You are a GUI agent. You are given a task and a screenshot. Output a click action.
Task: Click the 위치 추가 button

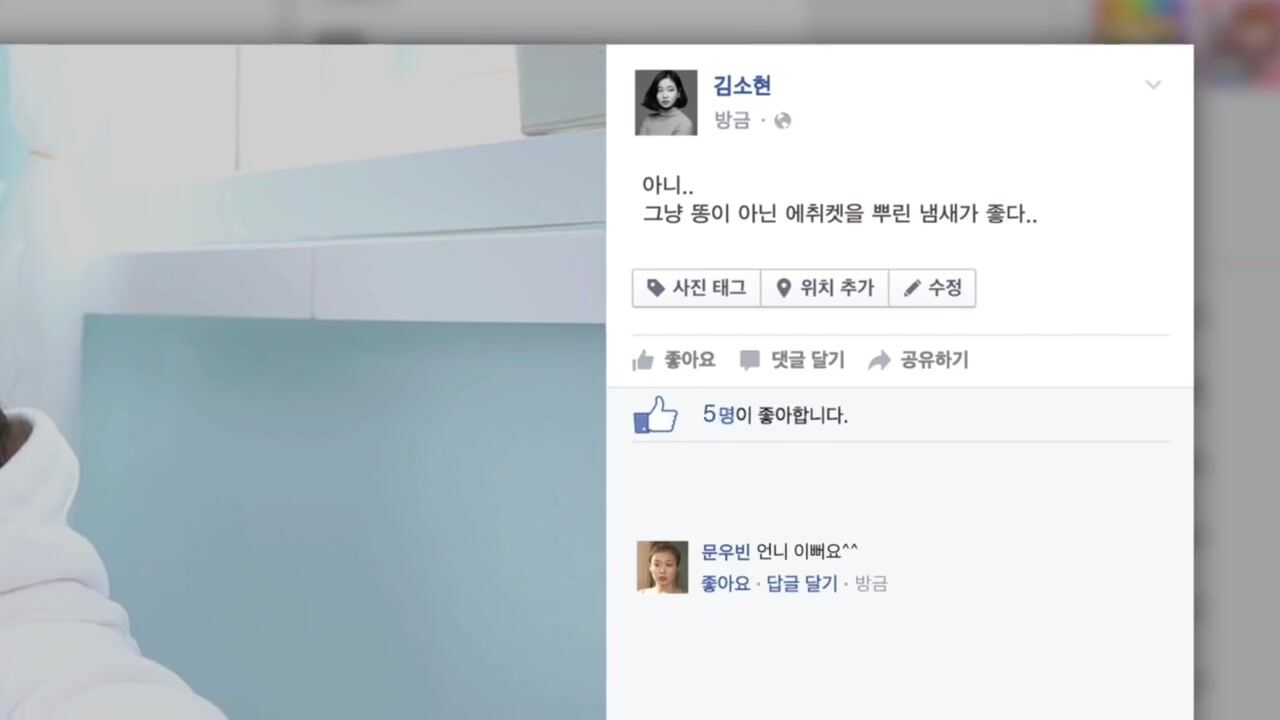click(x=825, y=288)
